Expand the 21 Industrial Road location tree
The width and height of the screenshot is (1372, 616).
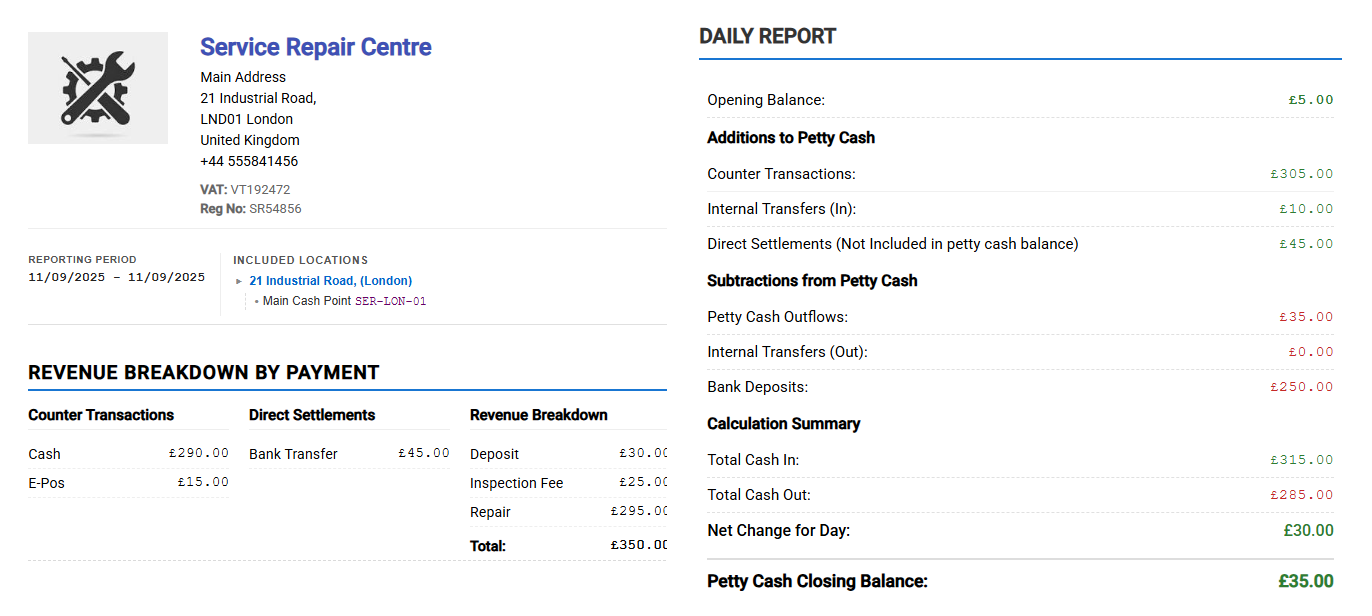point(239,281)
